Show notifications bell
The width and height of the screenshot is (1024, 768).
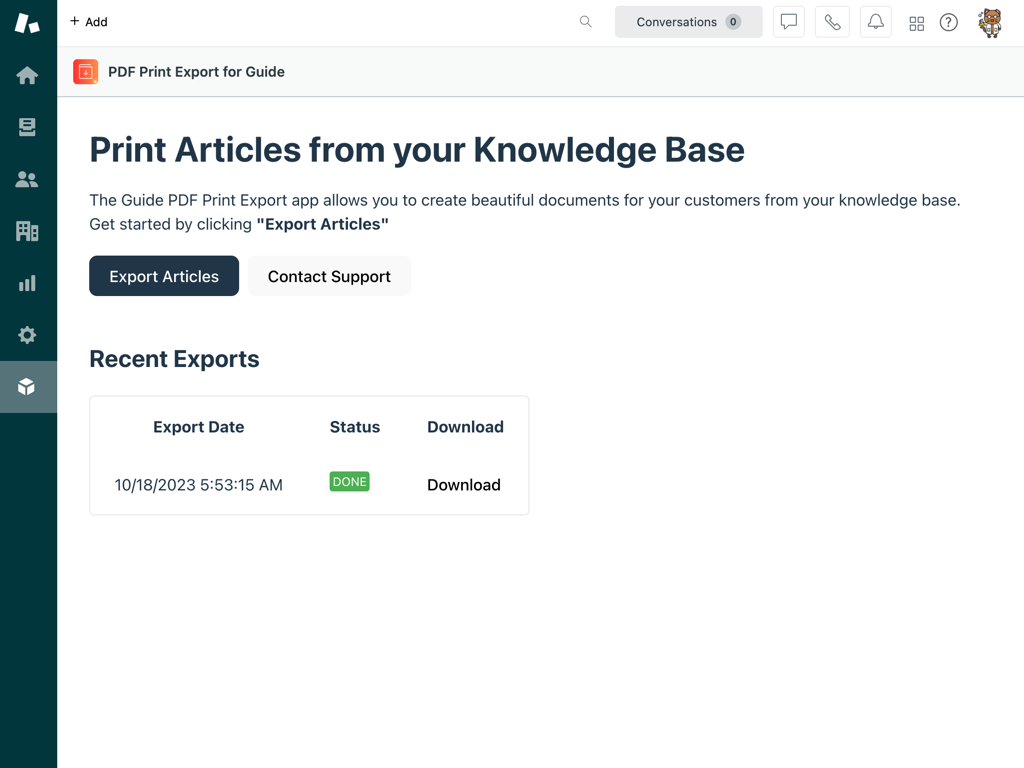[875, 22]
